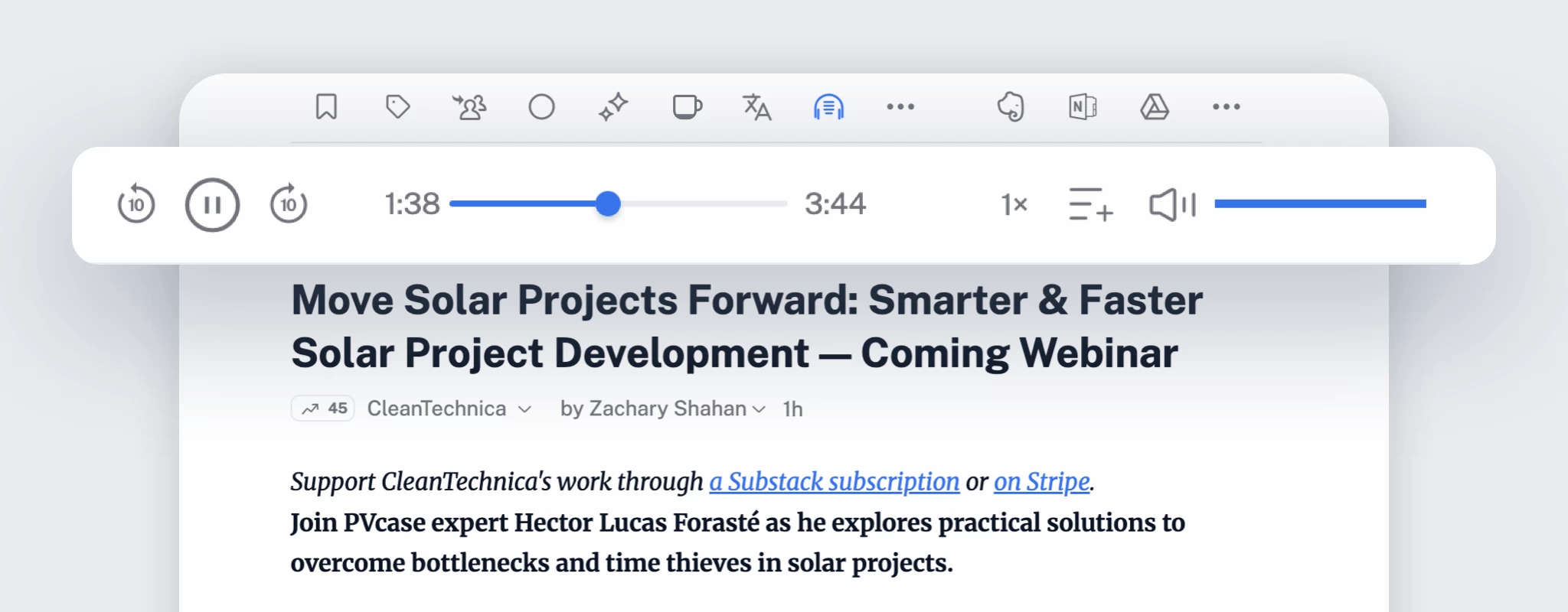Toggle the mark as read circle
The width and height of the screenshot is (1568, 612).
[541, 107]
